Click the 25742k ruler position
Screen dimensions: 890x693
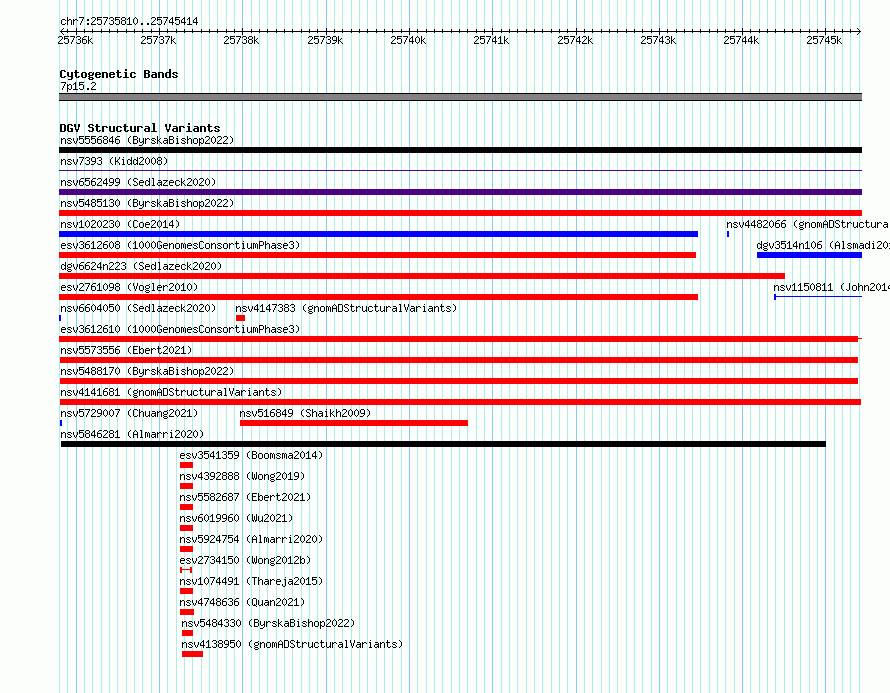(575, 40)
